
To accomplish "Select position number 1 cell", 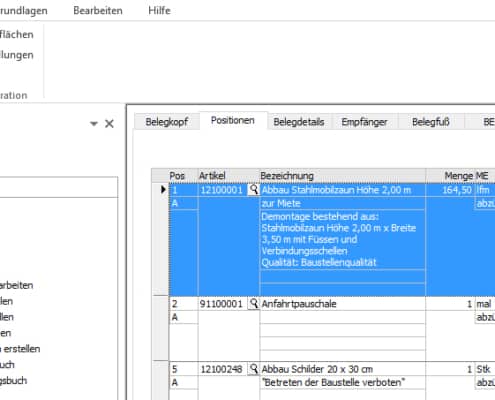I will 184,190.
